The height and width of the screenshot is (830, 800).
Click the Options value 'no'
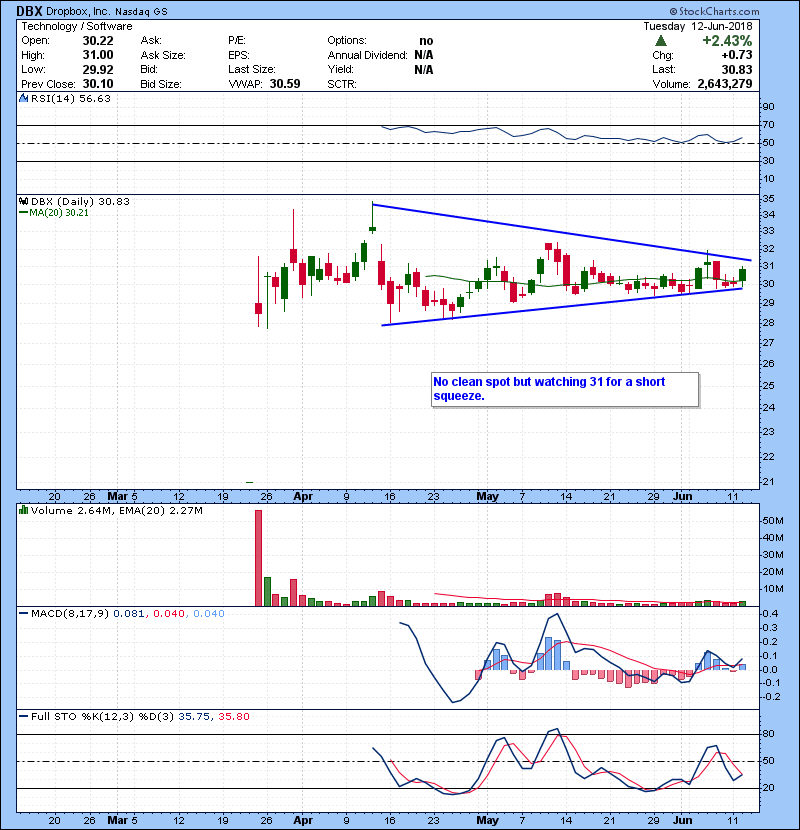coord(426,41)
